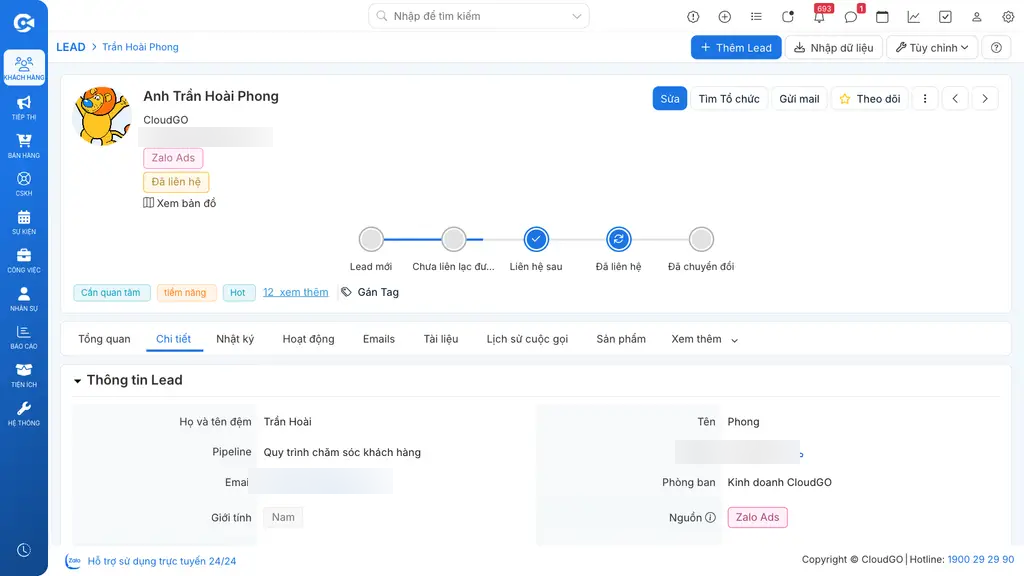Click the Sửa edit button
This screenshot has height=576, width=1024.
(669, 99)
